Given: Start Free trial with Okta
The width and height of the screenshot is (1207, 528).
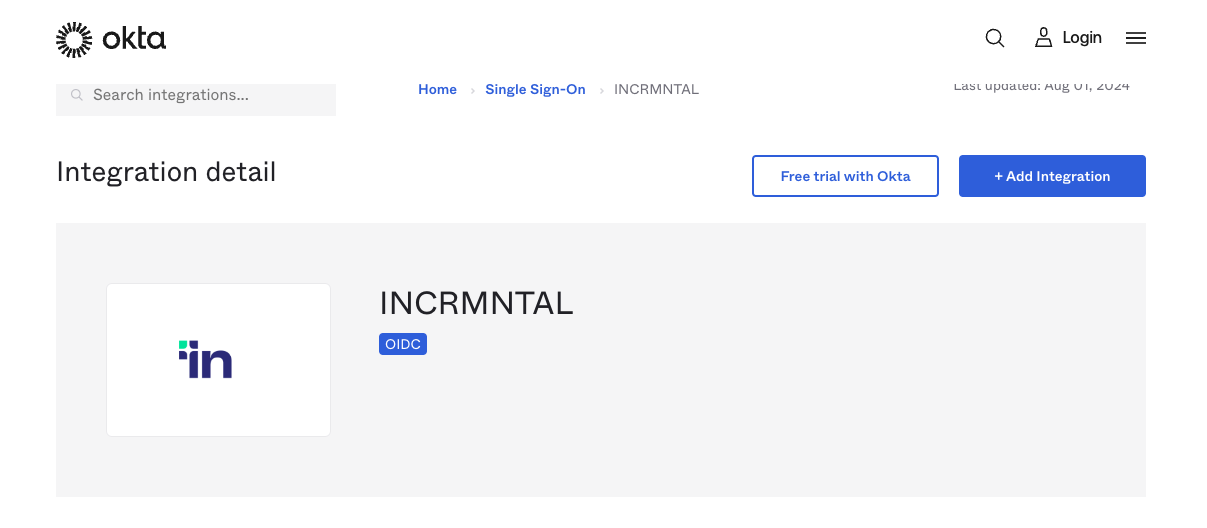Looking at the screenshot, I should (x=845, y=176).
